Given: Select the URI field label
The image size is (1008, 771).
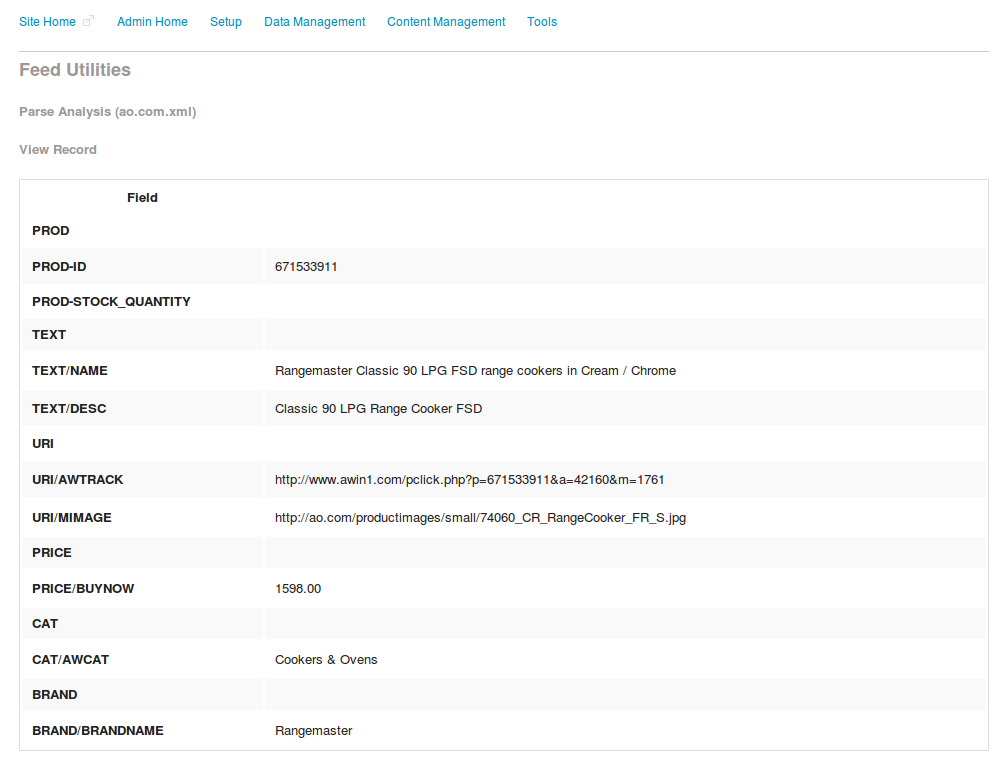Looking at the screenshot, I should click(x=43, y=444).
